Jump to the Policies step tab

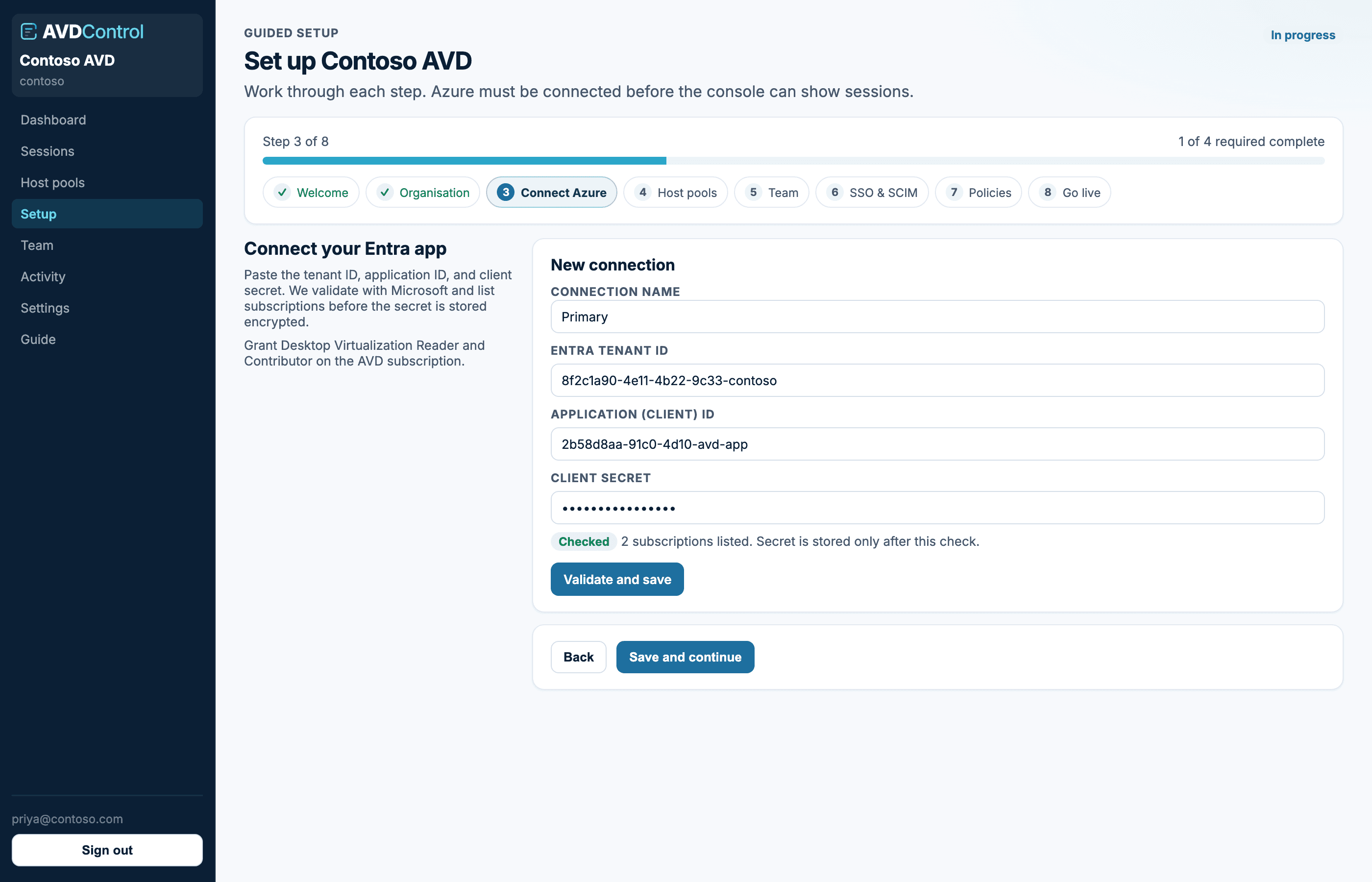979,193
